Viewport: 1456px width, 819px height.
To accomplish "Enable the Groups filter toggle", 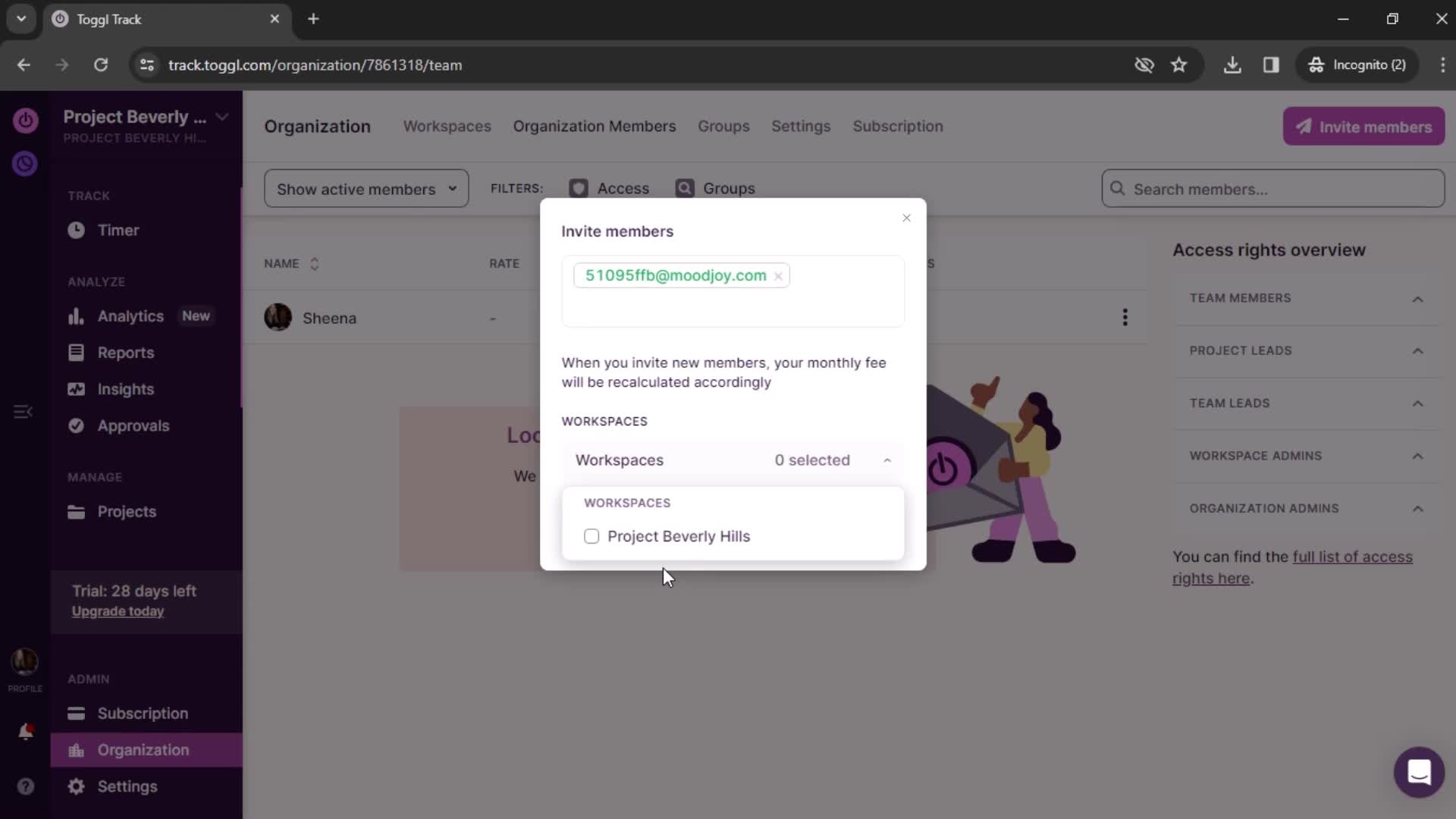I will pyautogui.click(x=685, y=188).
